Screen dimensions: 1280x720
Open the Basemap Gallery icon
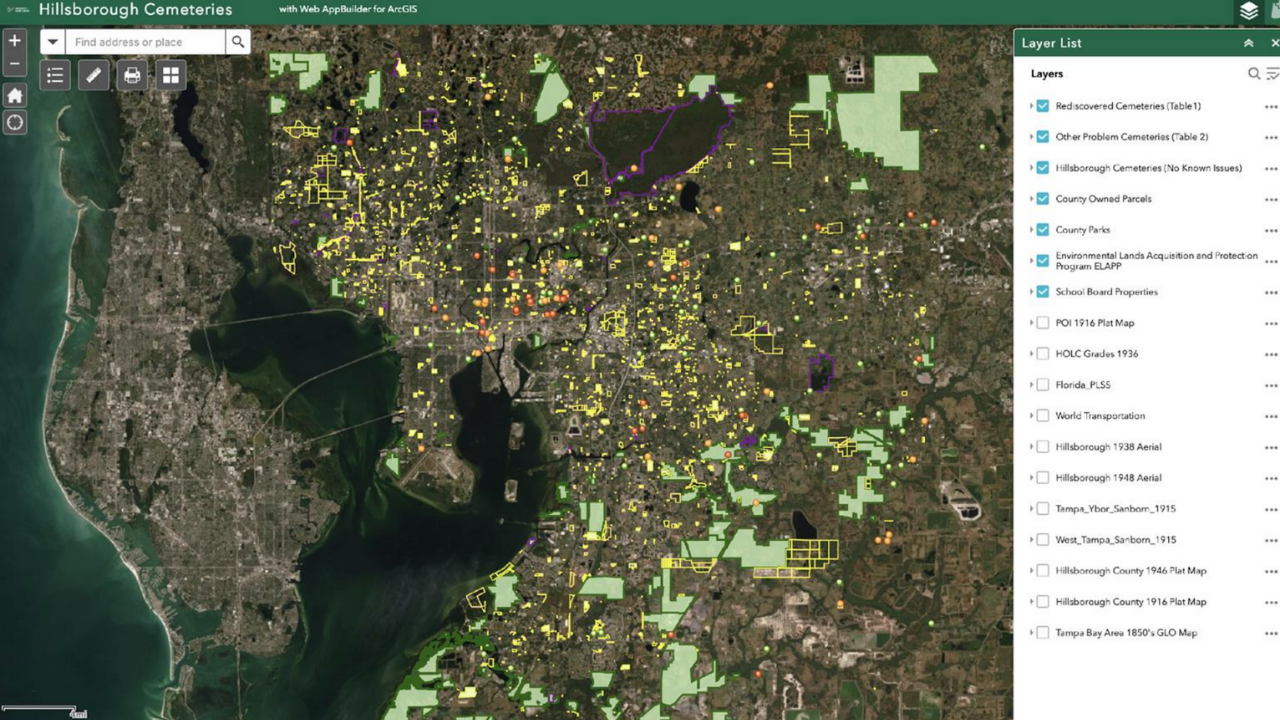coord(170,74)
